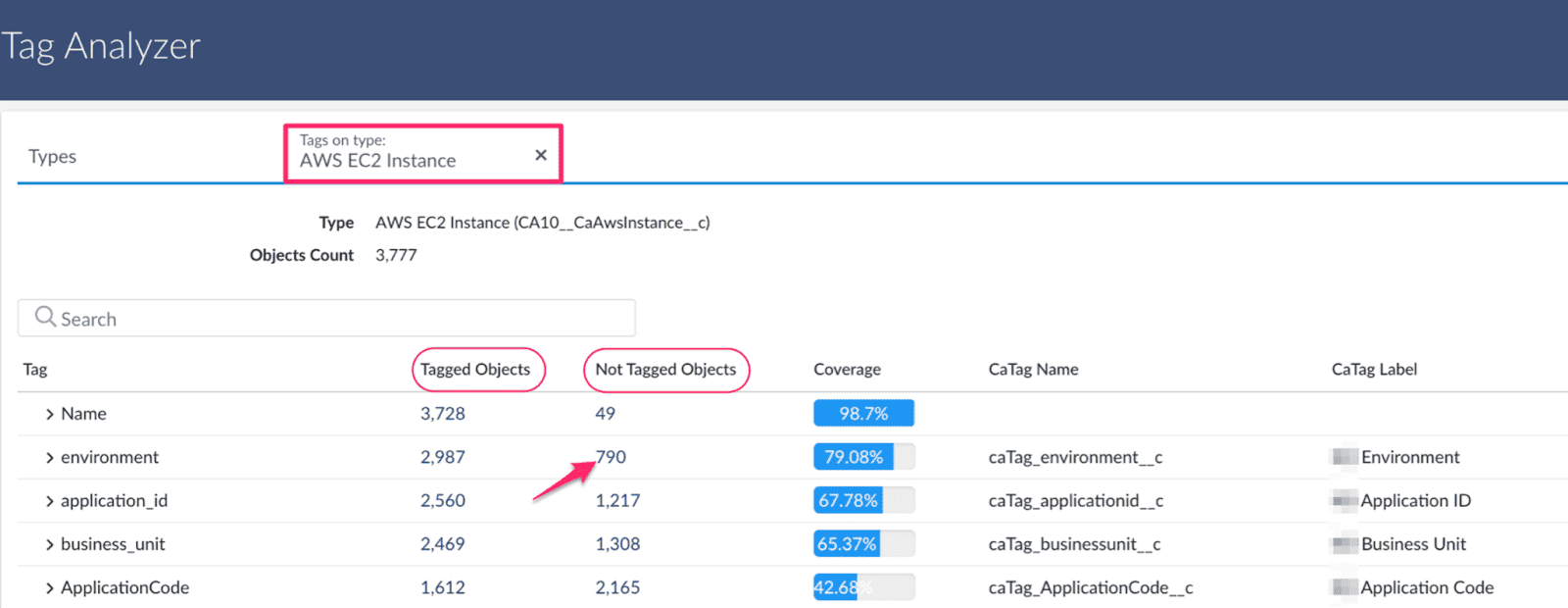Click the Objects Count value 3,777
Screen dimensions: 1568x608
(x=396, y=255)
